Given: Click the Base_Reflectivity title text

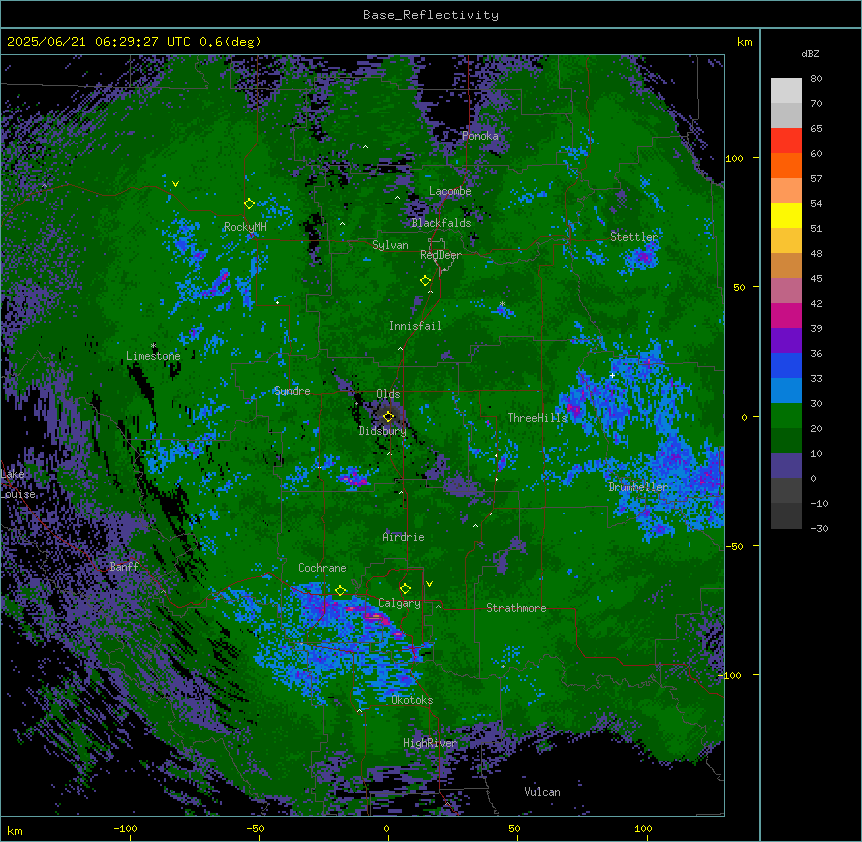Looking at the screenshot, I should tap(431, 15).
